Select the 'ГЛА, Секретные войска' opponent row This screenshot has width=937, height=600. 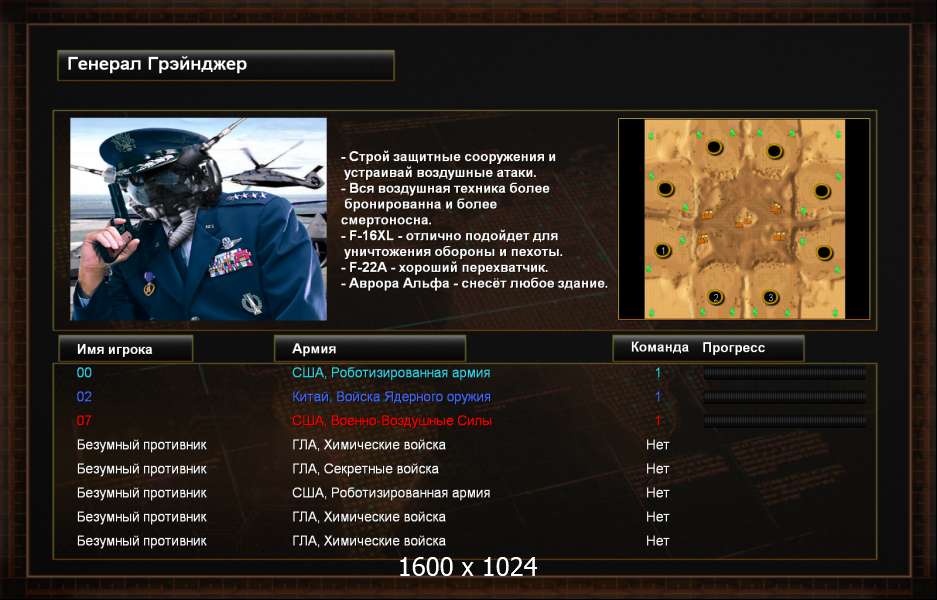tap(365, 469)
